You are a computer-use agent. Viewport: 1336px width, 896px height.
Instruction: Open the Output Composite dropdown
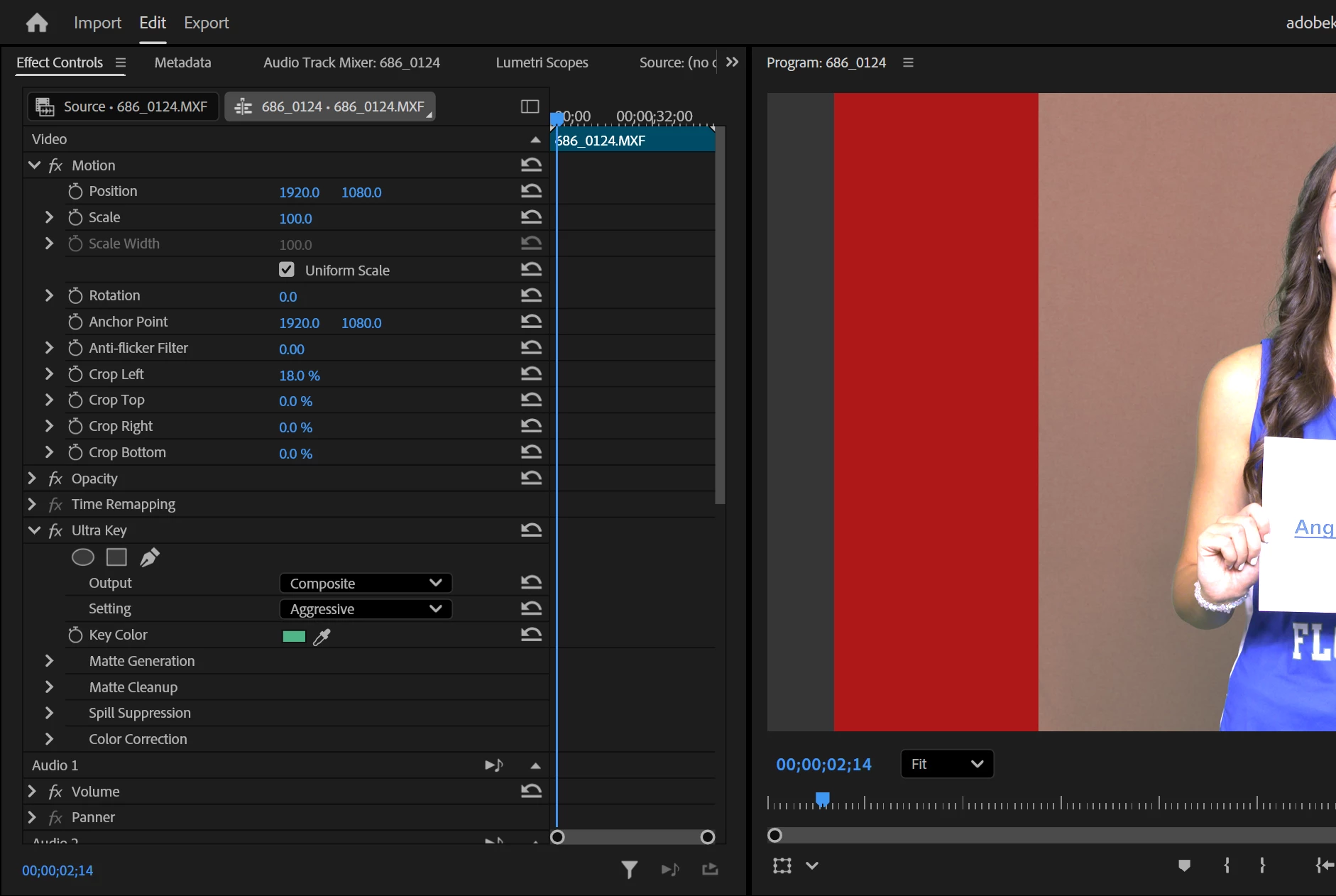click(x=366, y=583)
